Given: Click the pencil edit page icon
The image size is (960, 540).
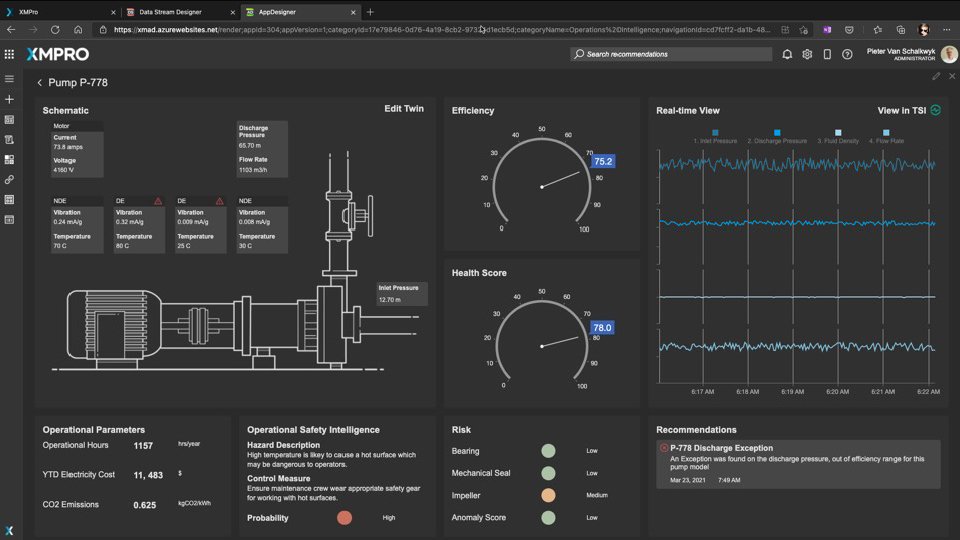Looking at the screenshot, I should [936, 76].
